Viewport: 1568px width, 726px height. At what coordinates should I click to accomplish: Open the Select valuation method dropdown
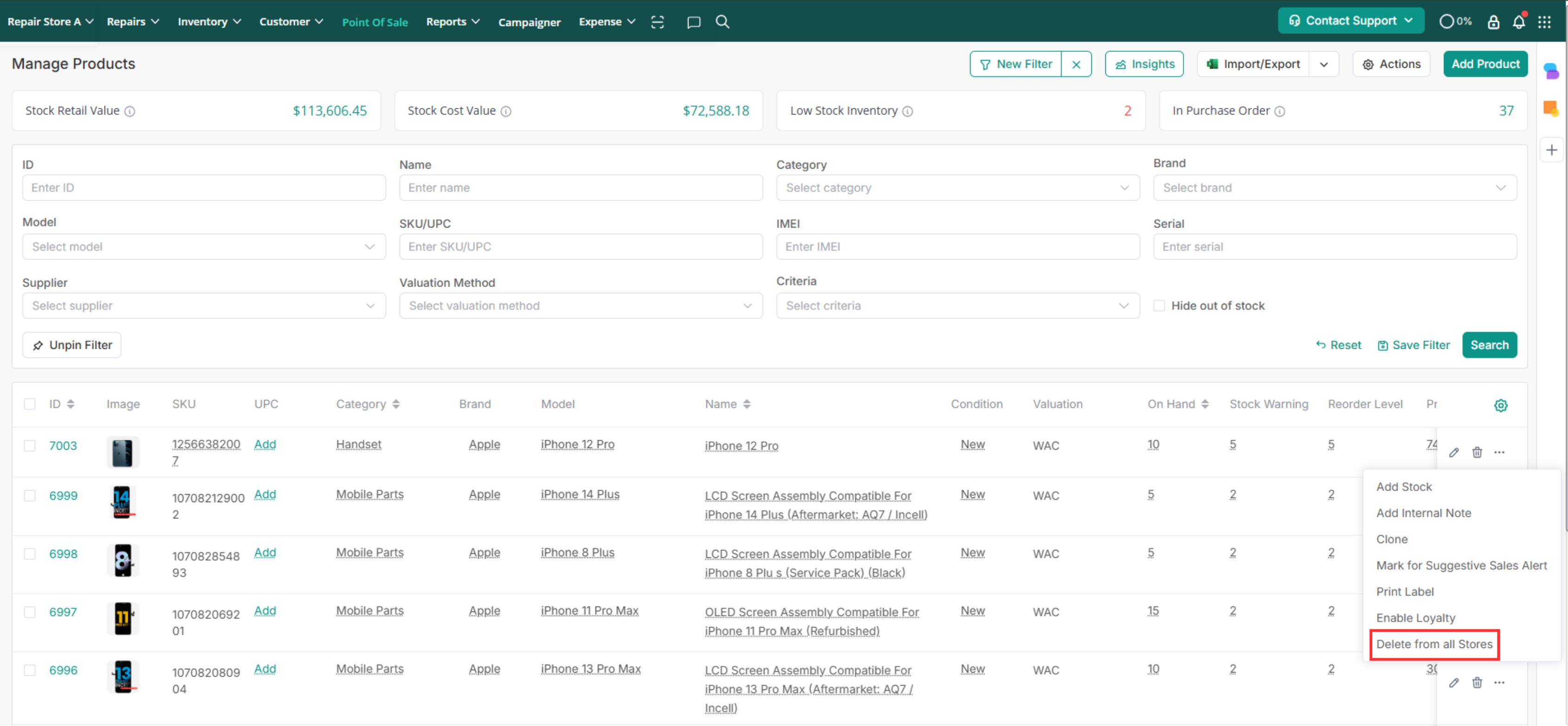pyautogui.click(x=581, y=306)
